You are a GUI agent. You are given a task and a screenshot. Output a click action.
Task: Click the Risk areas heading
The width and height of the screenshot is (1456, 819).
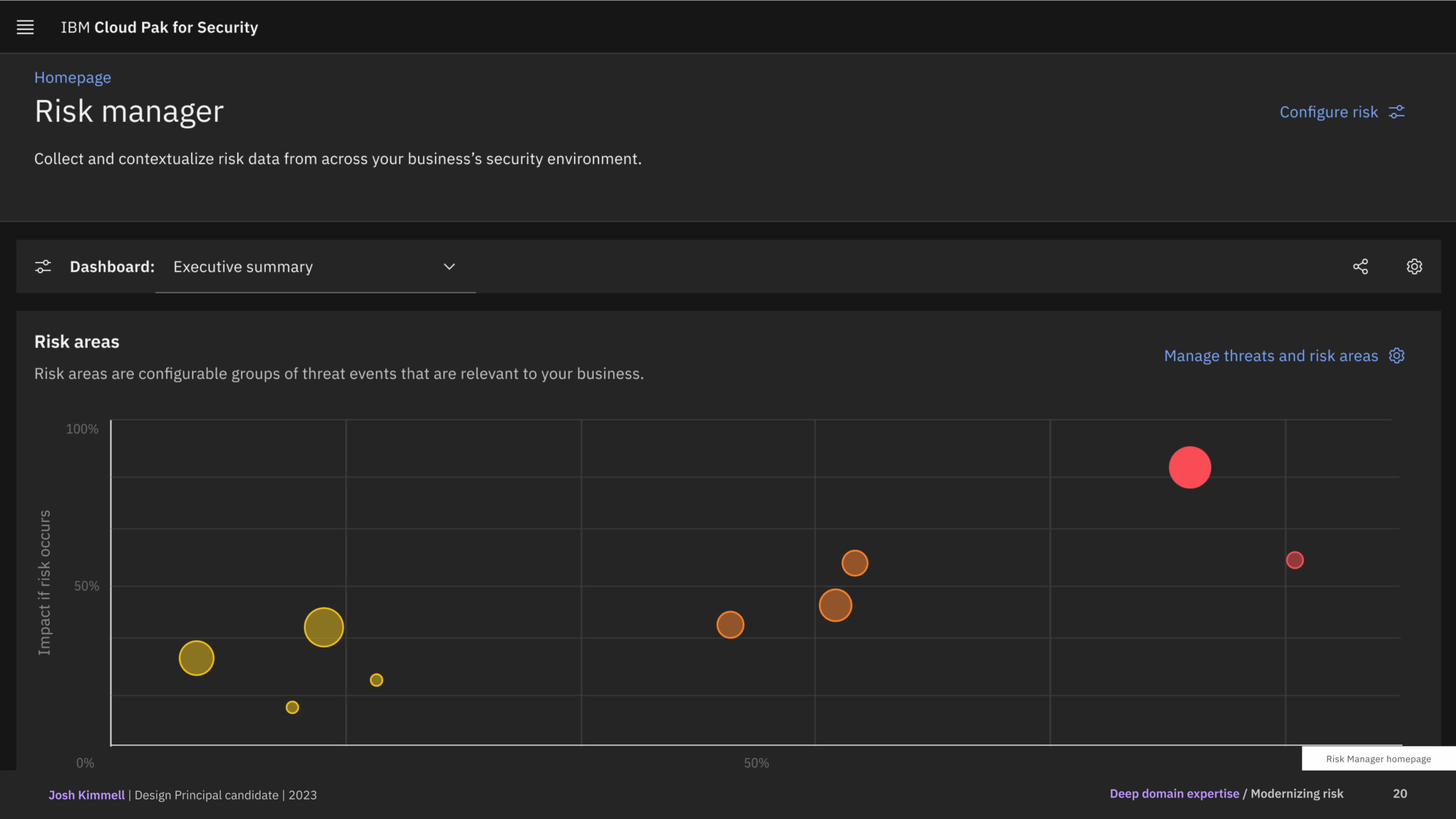click(x=77, y=342)
